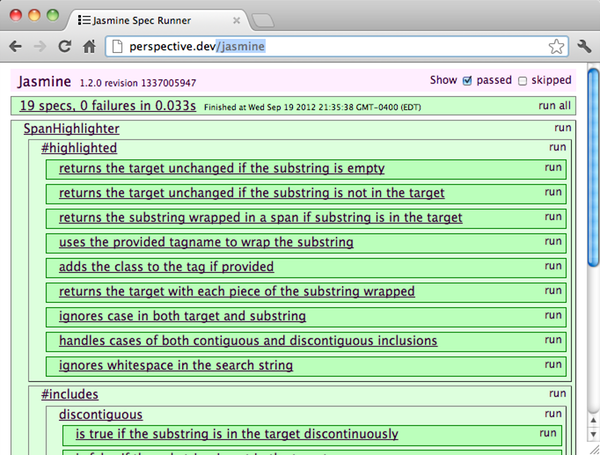
Task: Open a new browser tab
Action: [x=262, y=20]
